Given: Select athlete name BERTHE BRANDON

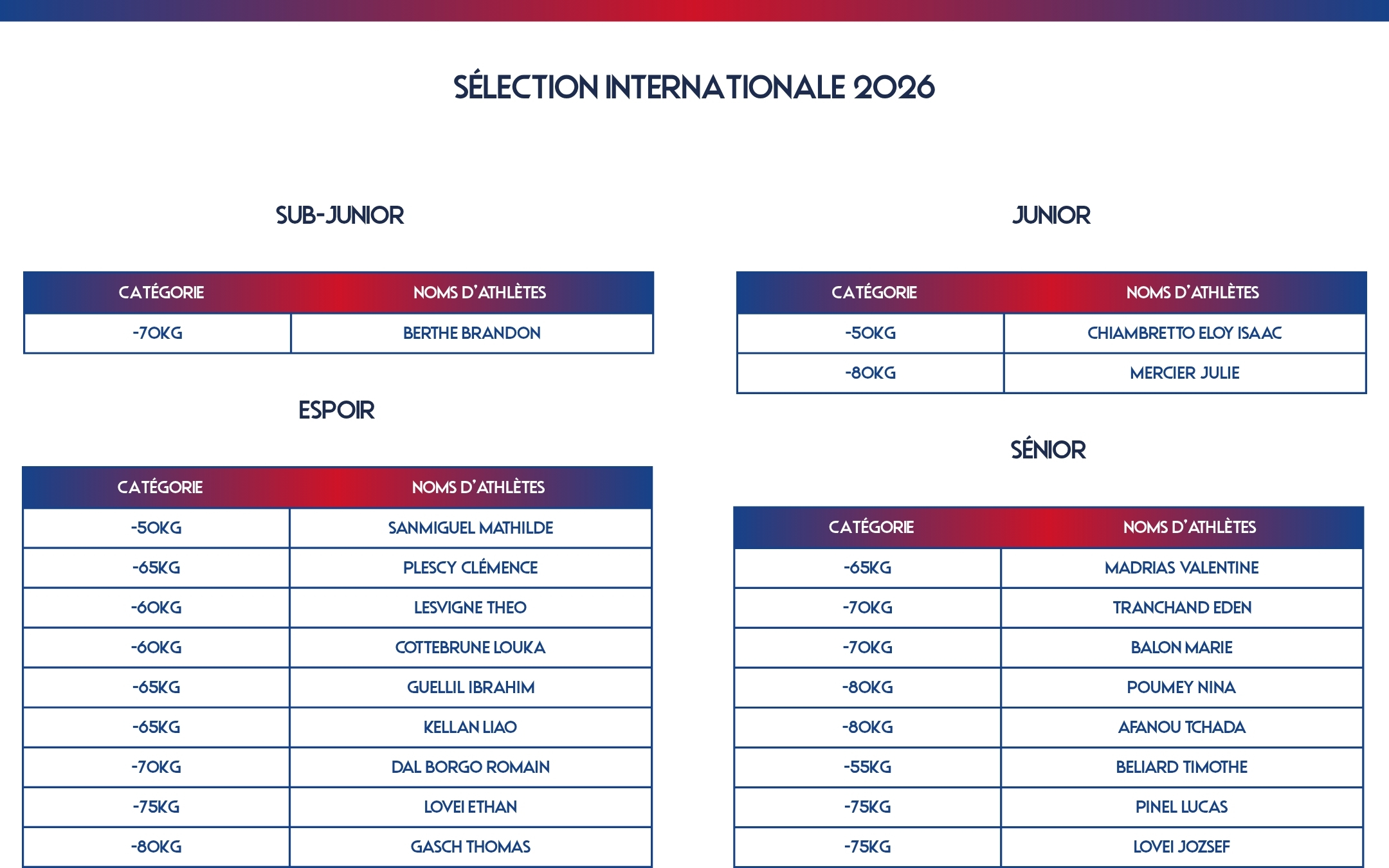Looking at the screenshot, I should tap(472, 333).
